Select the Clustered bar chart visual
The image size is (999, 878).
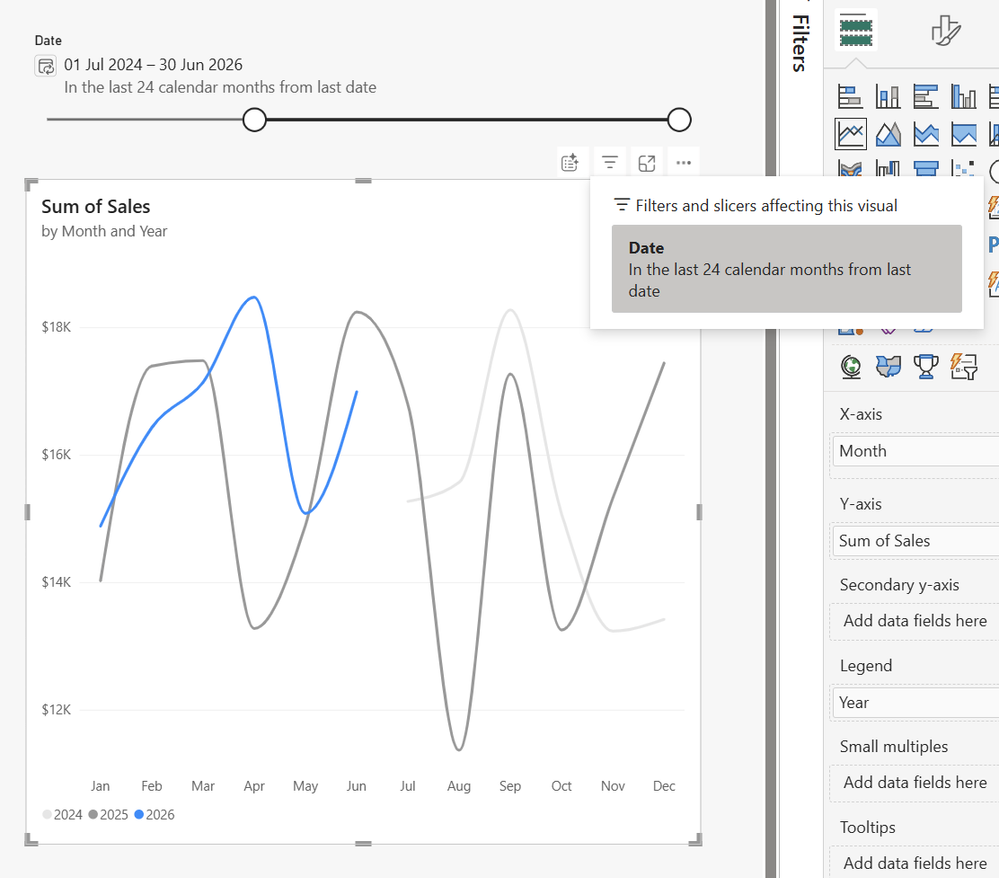pyautogui.click(x=926, y=96)
